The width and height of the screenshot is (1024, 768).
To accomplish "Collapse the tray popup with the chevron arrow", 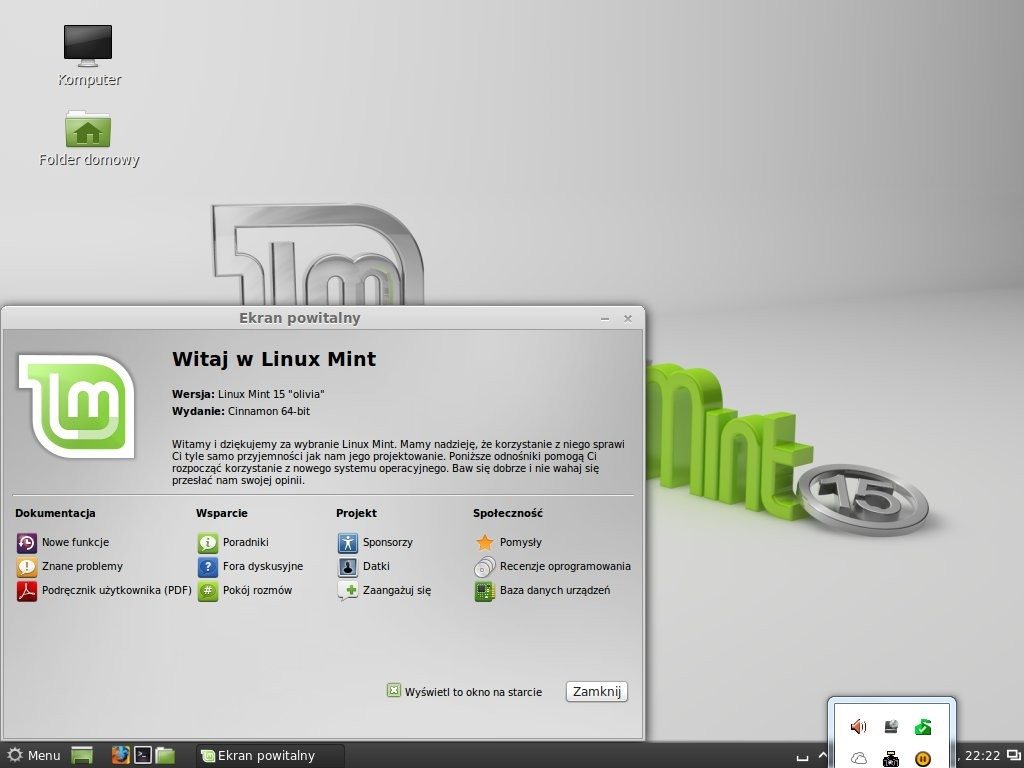I will (x=823, y=756).
